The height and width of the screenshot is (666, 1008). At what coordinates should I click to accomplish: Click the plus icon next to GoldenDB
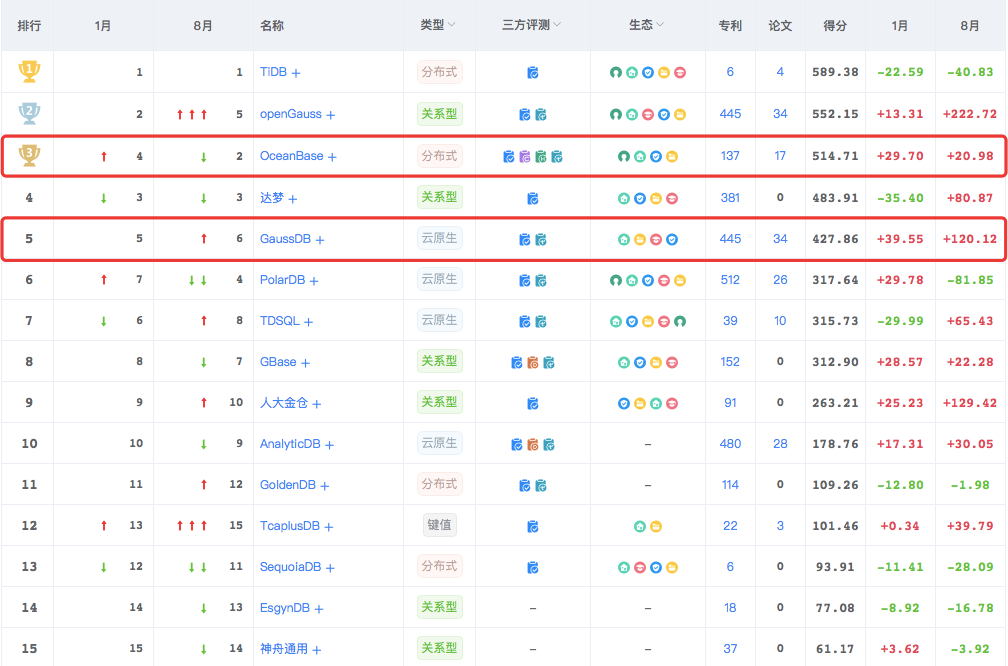tap(325, 486)
